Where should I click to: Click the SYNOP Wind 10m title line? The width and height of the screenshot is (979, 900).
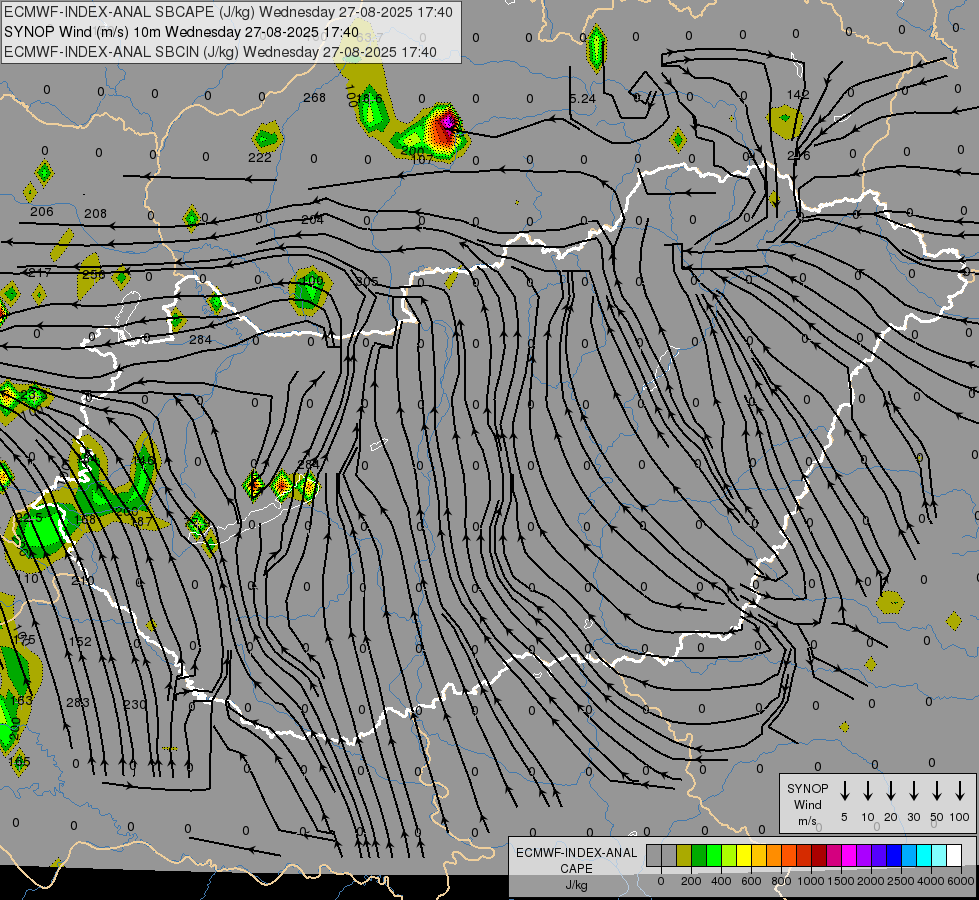[181, 32]
